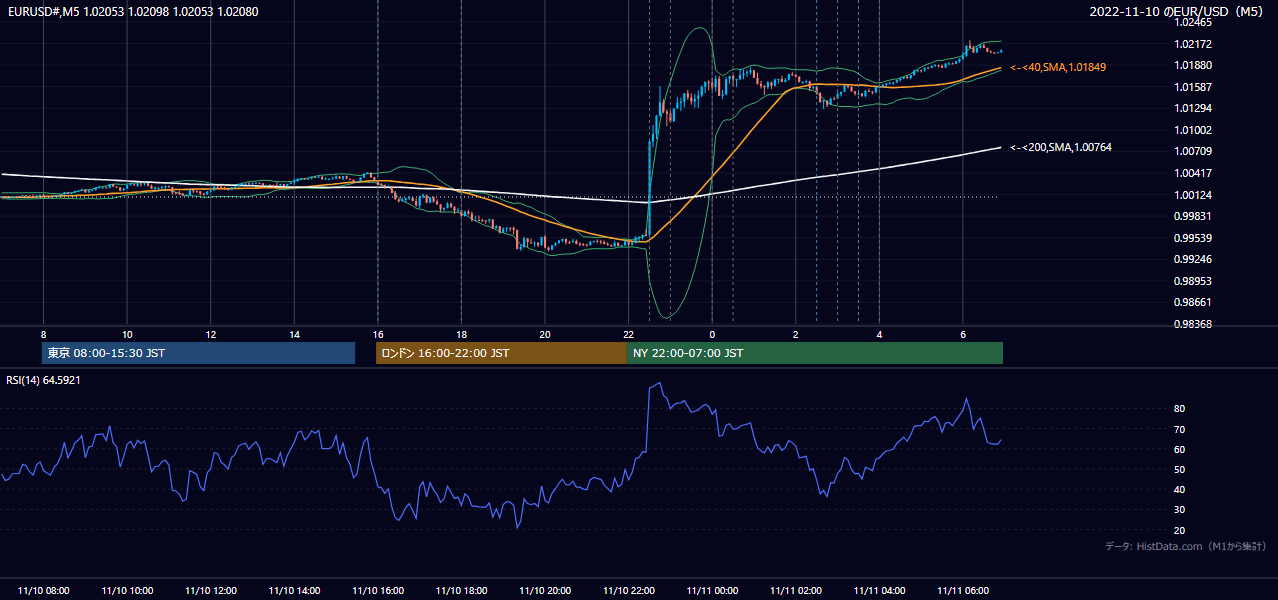The width and height of the screenshot is (1278, 600).
Task: Click RSI scale value 60
Action: pyautogui.click(x=1180, y=450)
